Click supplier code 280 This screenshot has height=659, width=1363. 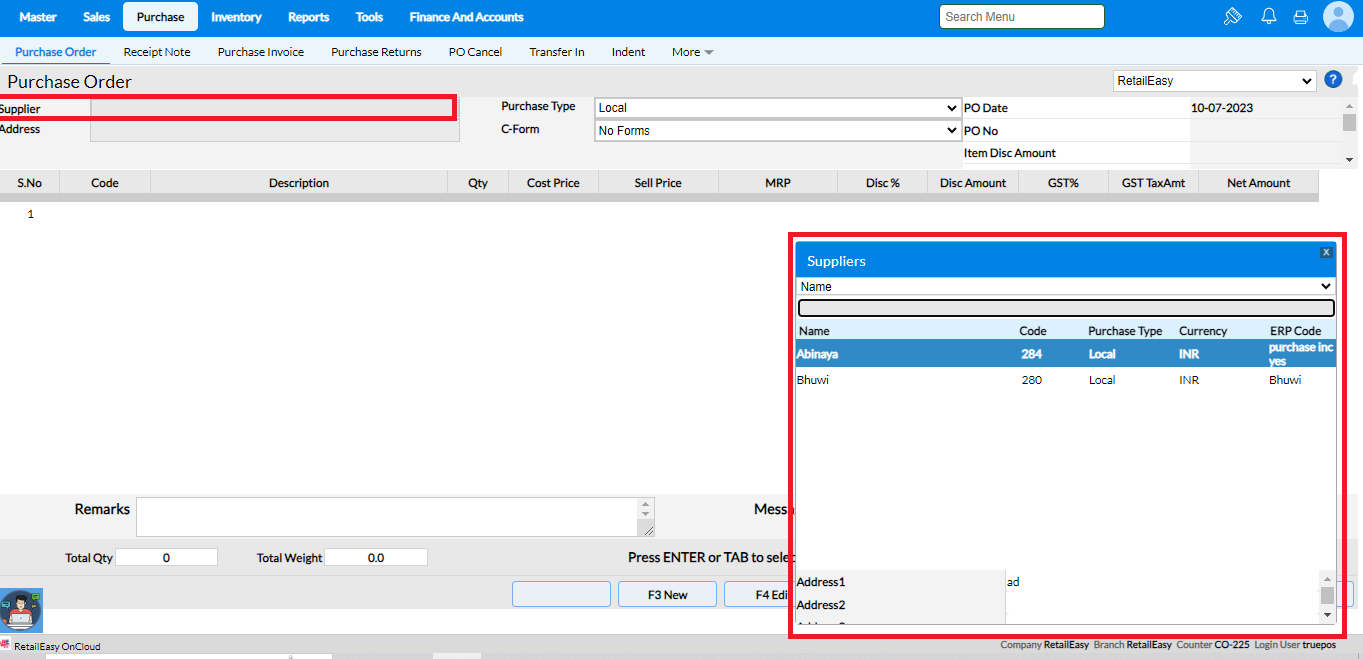coord(1031,380)
